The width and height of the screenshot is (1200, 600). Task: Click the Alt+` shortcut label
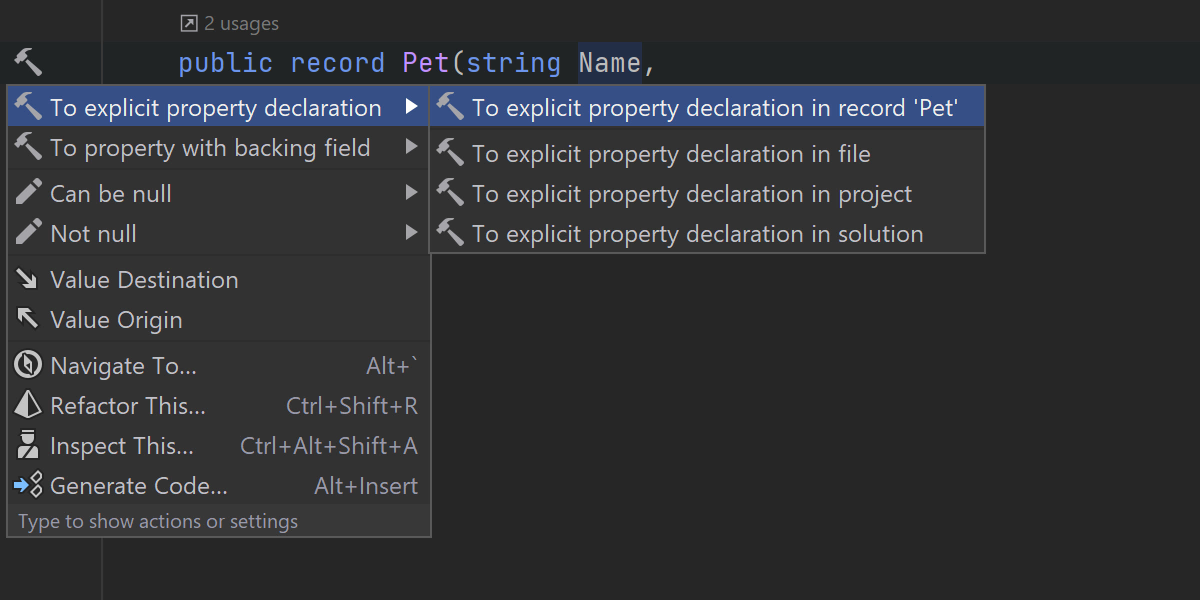[392, 366]
